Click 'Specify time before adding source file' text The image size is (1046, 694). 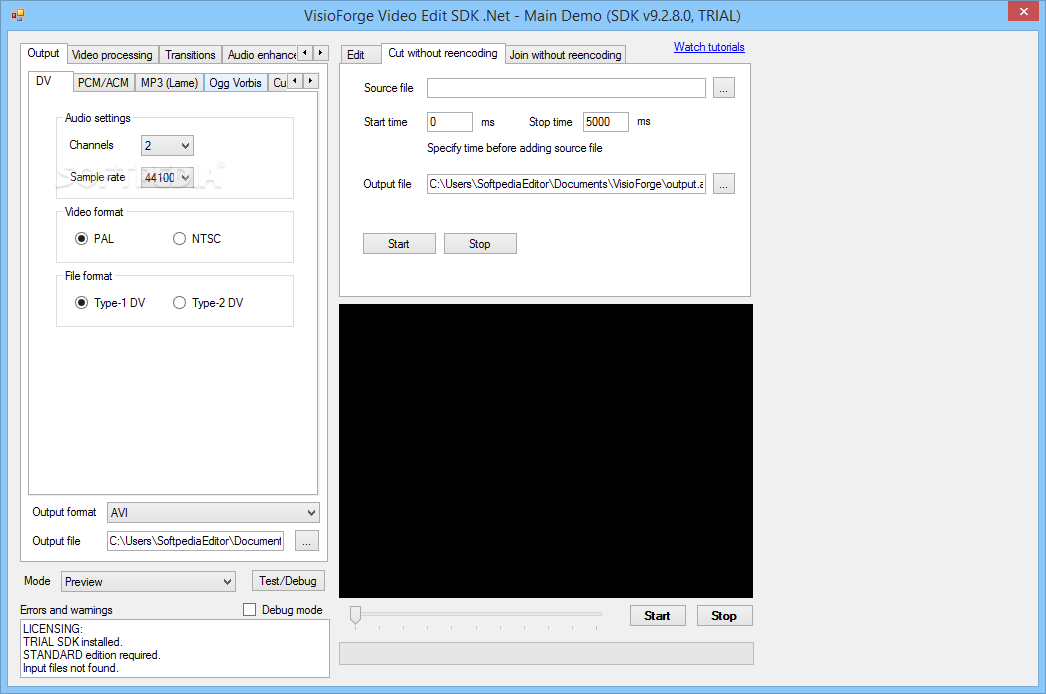click(514, 148)
